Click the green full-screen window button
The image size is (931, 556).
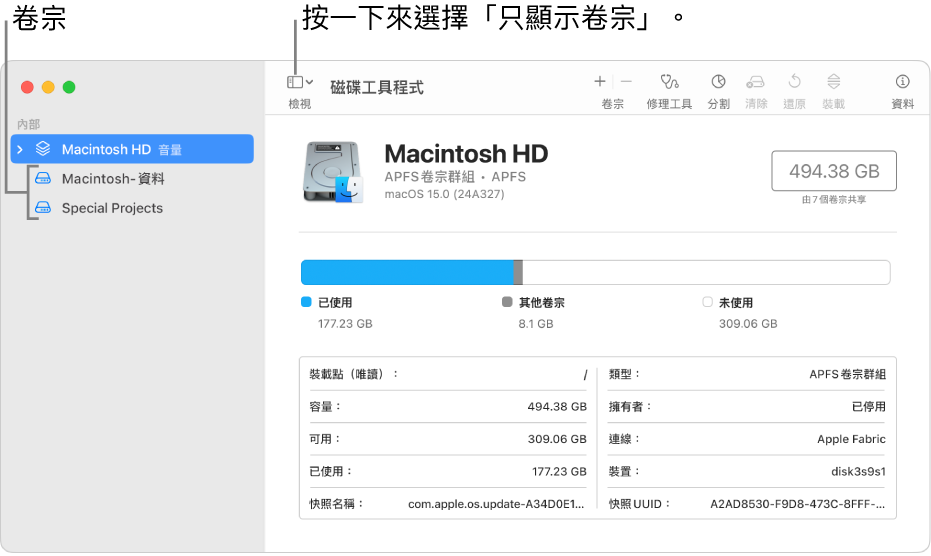coord(69,87)
